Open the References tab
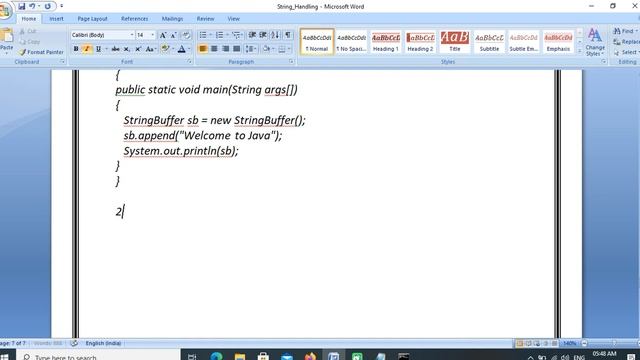Screen dimensions: 640x360 click(x=134, y=19)
